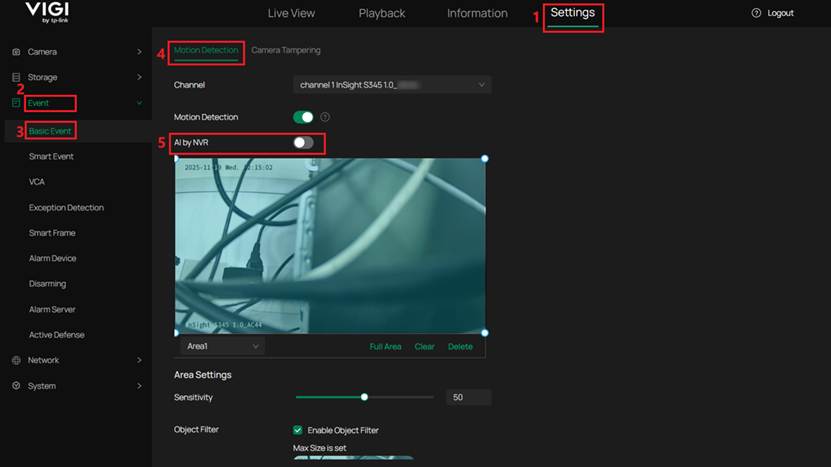Expand the Camera section chevron
Screen dimensions: 831x467
tap(139, 52)
